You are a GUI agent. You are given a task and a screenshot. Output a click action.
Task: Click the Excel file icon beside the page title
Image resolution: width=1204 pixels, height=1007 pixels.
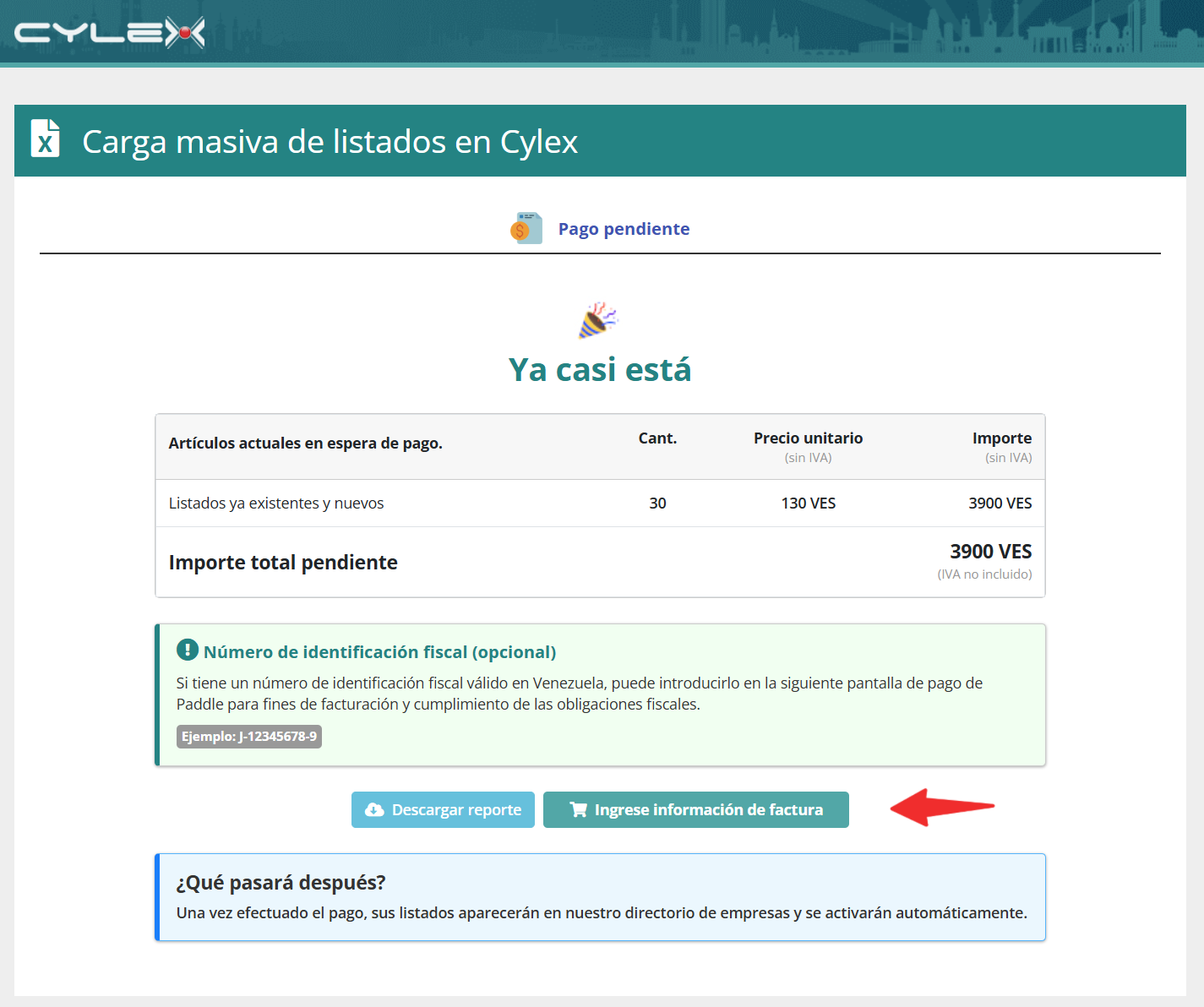[x=46, y=139]
